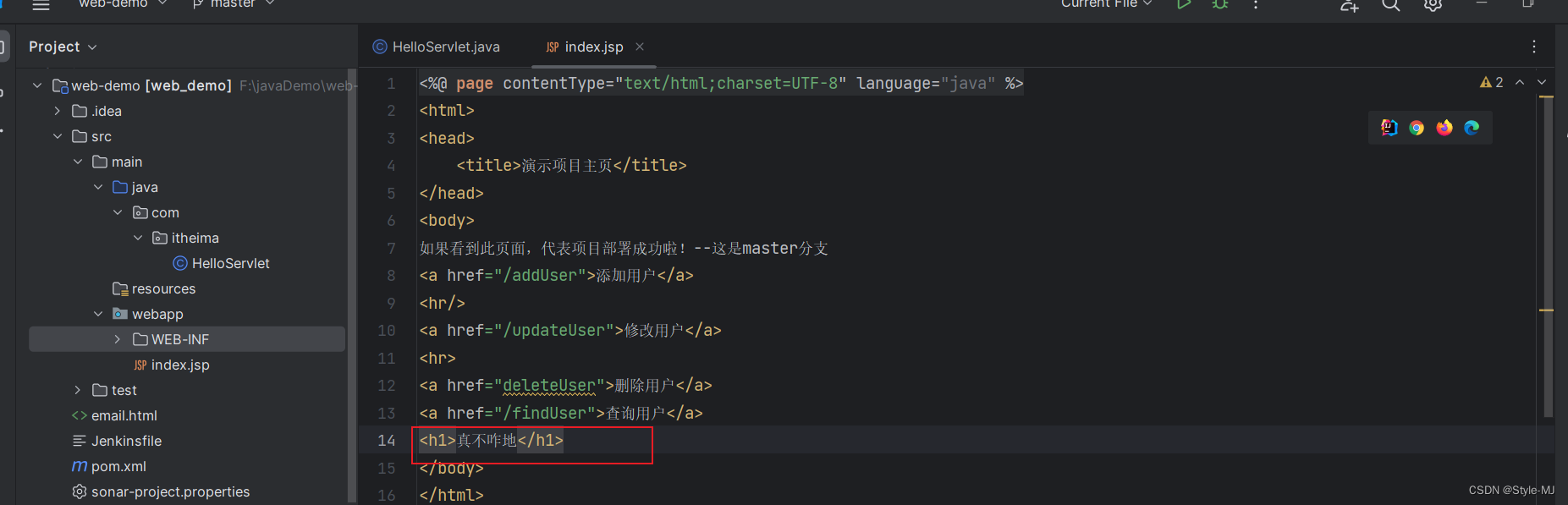Image resolution: width=1568 pixels, height=505 pixels.
Task: Open page preview in Edge
Action: tap(1472, 128)
